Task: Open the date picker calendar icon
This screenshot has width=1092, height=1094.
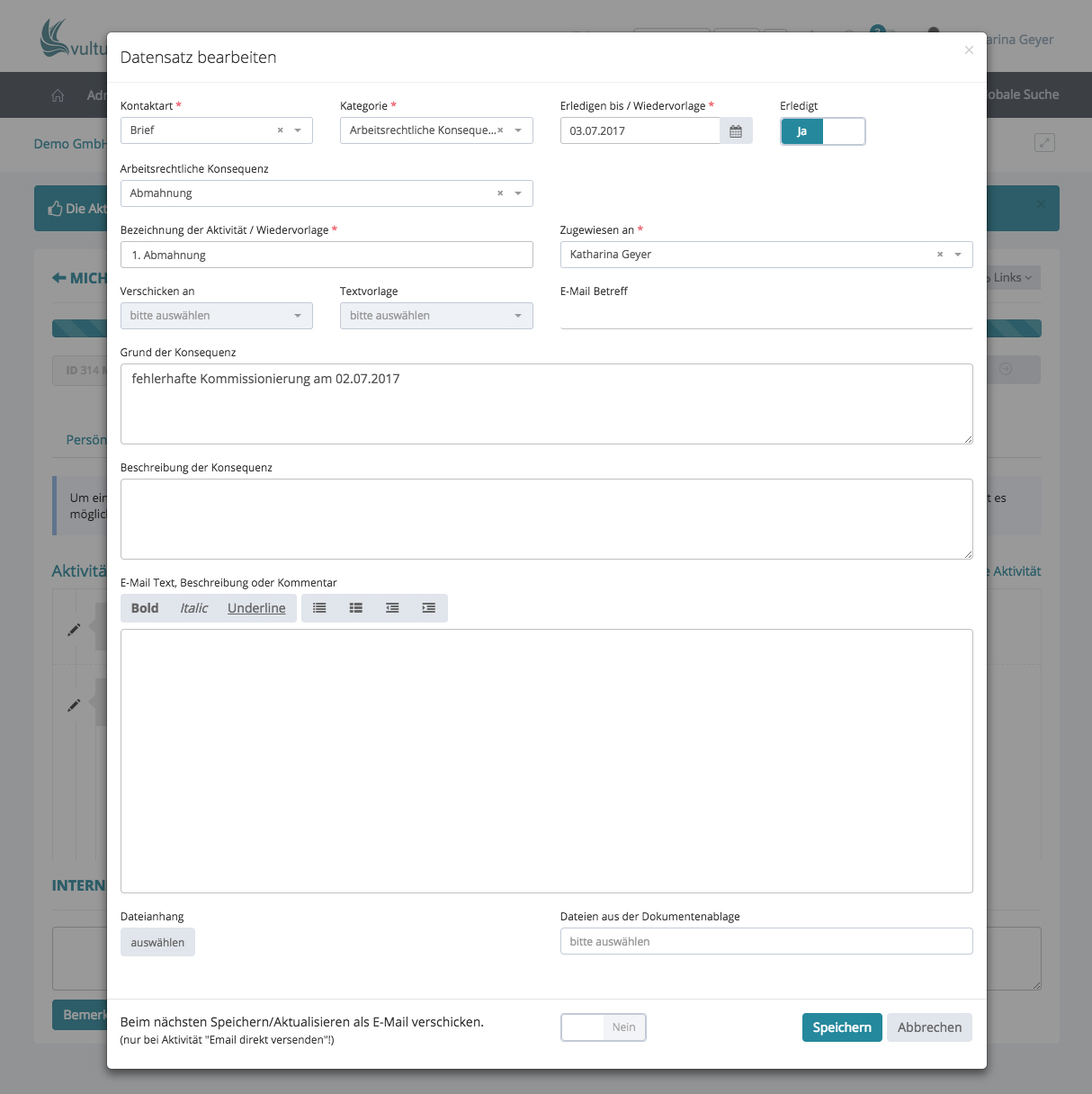Action: point(736,131)
